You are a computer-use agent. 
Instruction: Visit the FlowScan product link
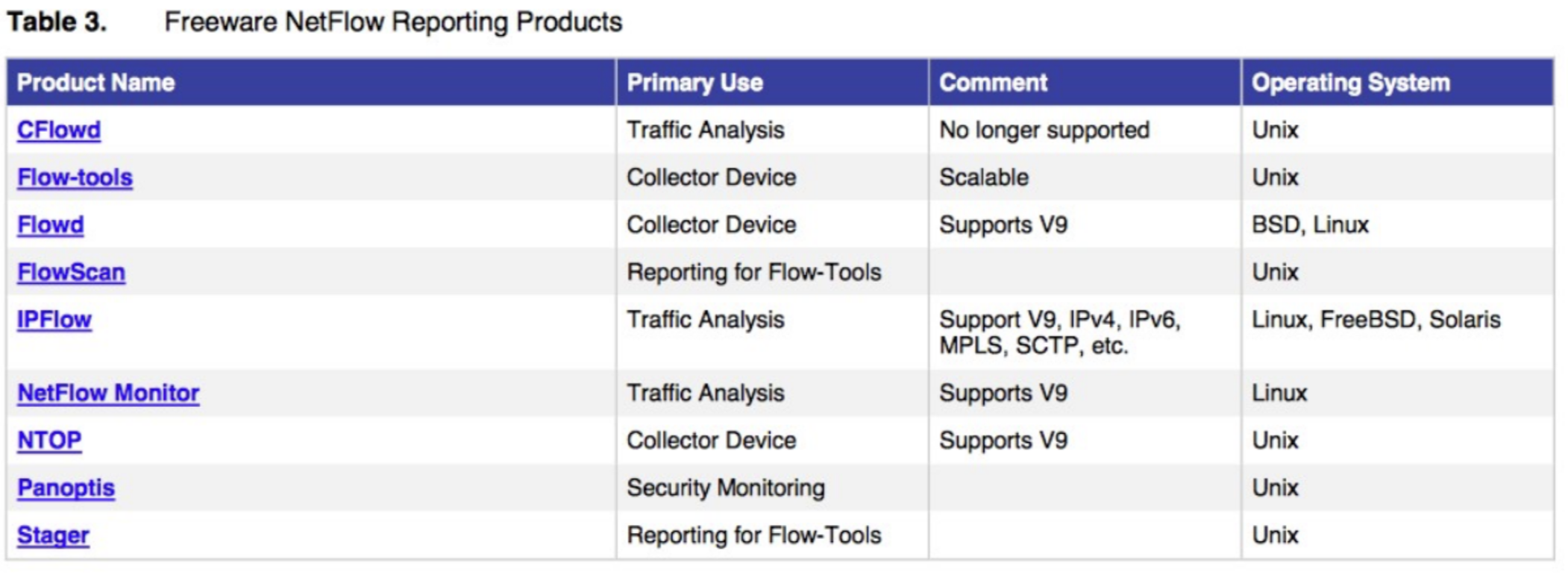tap(71, 272)
